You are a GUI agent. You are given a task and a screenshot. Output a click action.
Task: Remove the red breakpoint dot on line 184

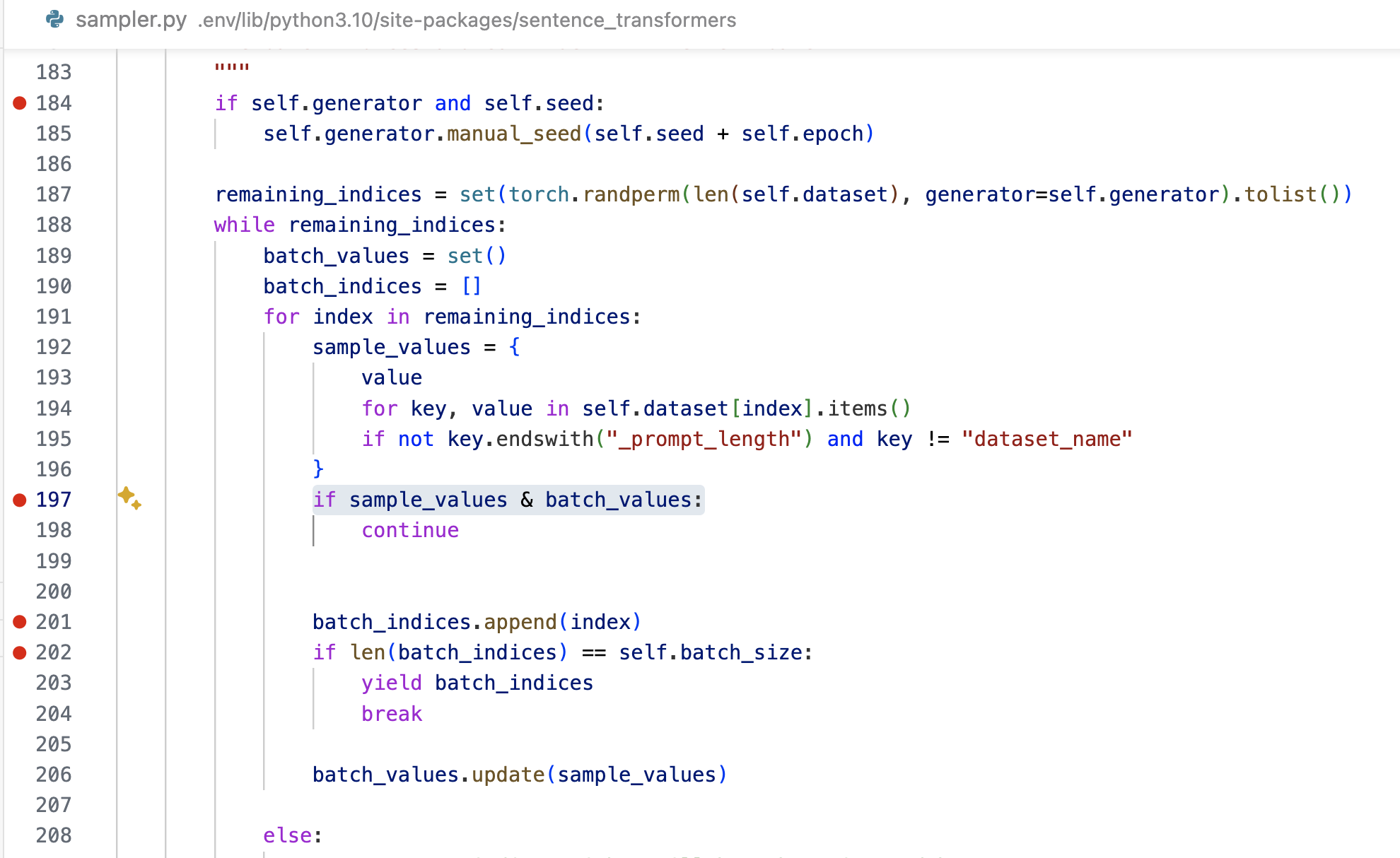click(20, 103)
